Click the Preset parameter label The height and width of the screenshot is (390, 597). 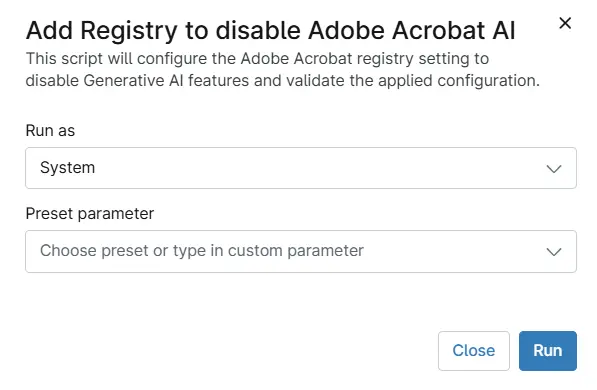(89, 214)
